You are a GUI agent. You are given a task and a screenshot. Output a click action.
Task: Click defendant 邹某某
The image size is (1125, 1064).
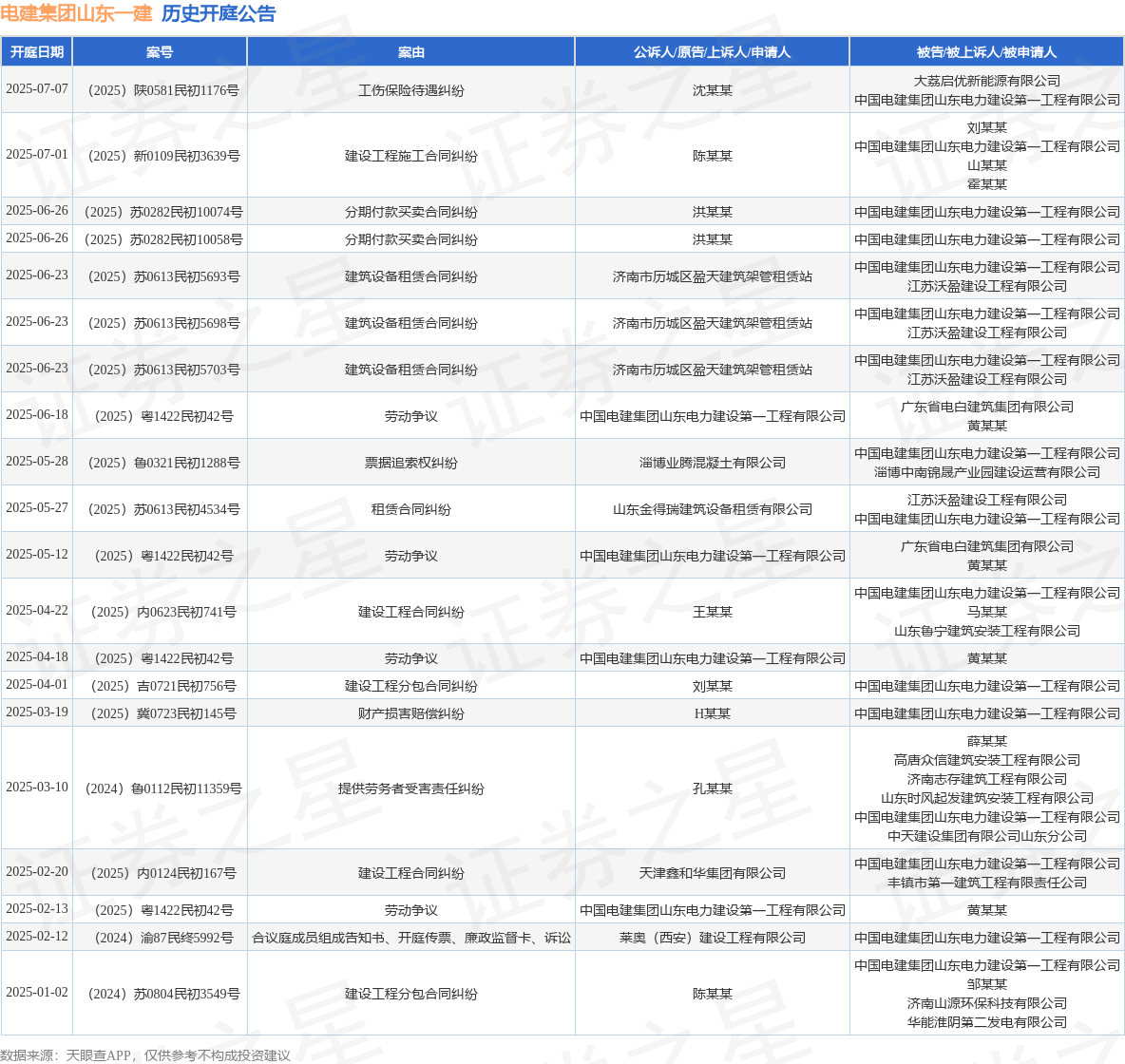pos(986,984)
